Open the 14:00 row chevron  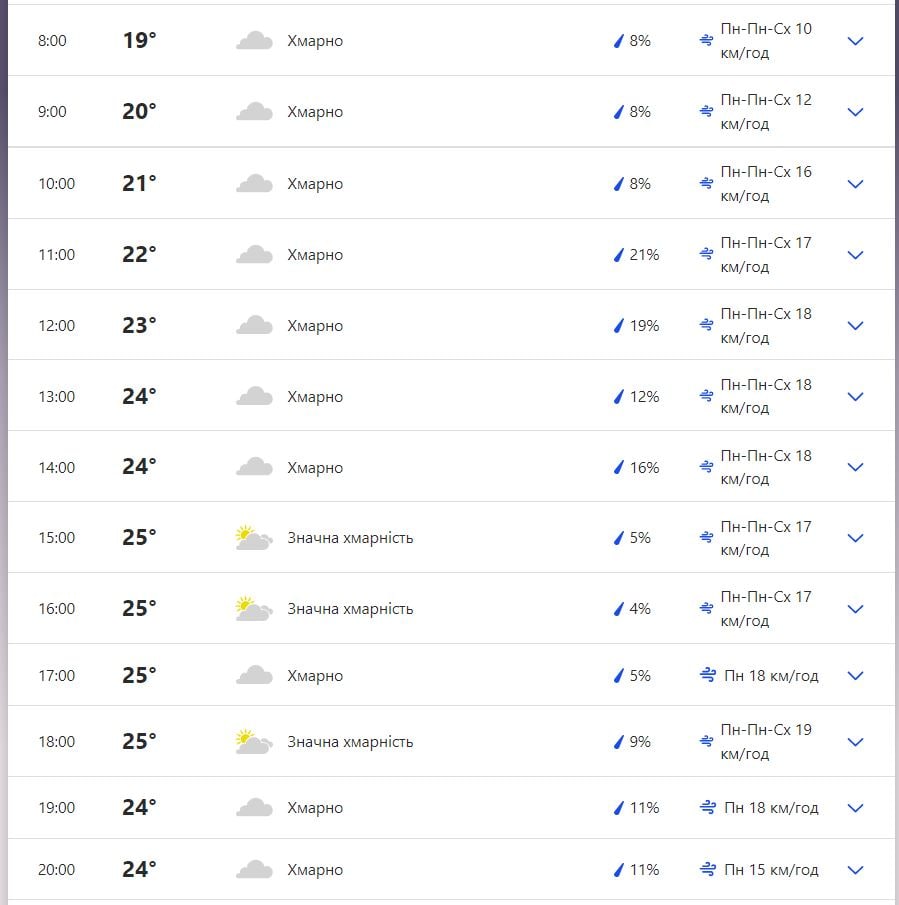(x=855, y=467)
